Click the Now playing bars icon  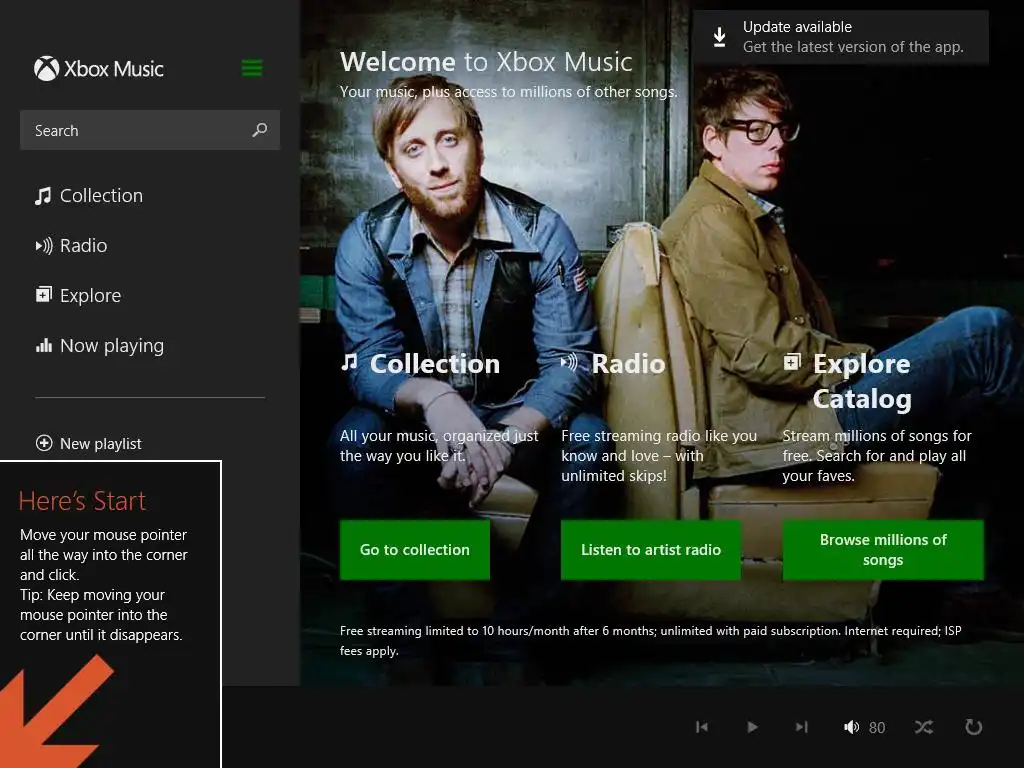click(x=44, y=345)
